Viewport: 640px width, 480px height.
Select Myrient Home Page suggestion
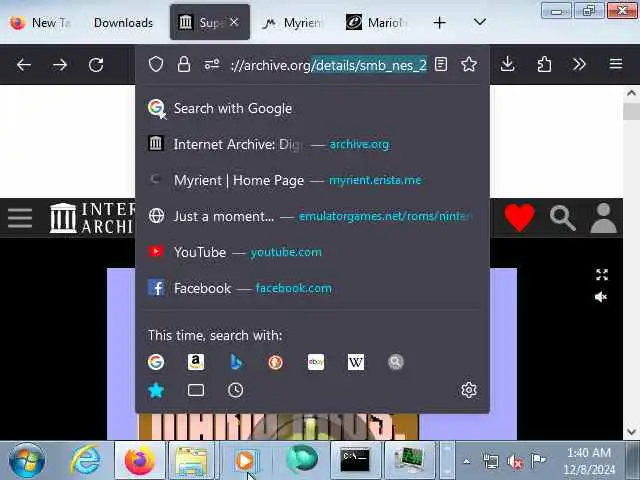[312, 180]
